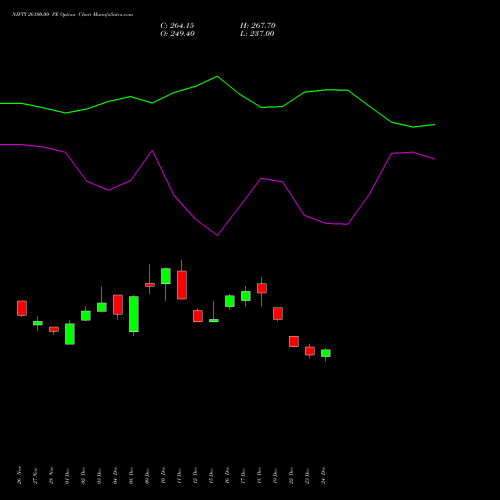Viewport: 500px width, 500px height.
Task: Select the 17 Dec date label
Action: click(x=243, y=475)
